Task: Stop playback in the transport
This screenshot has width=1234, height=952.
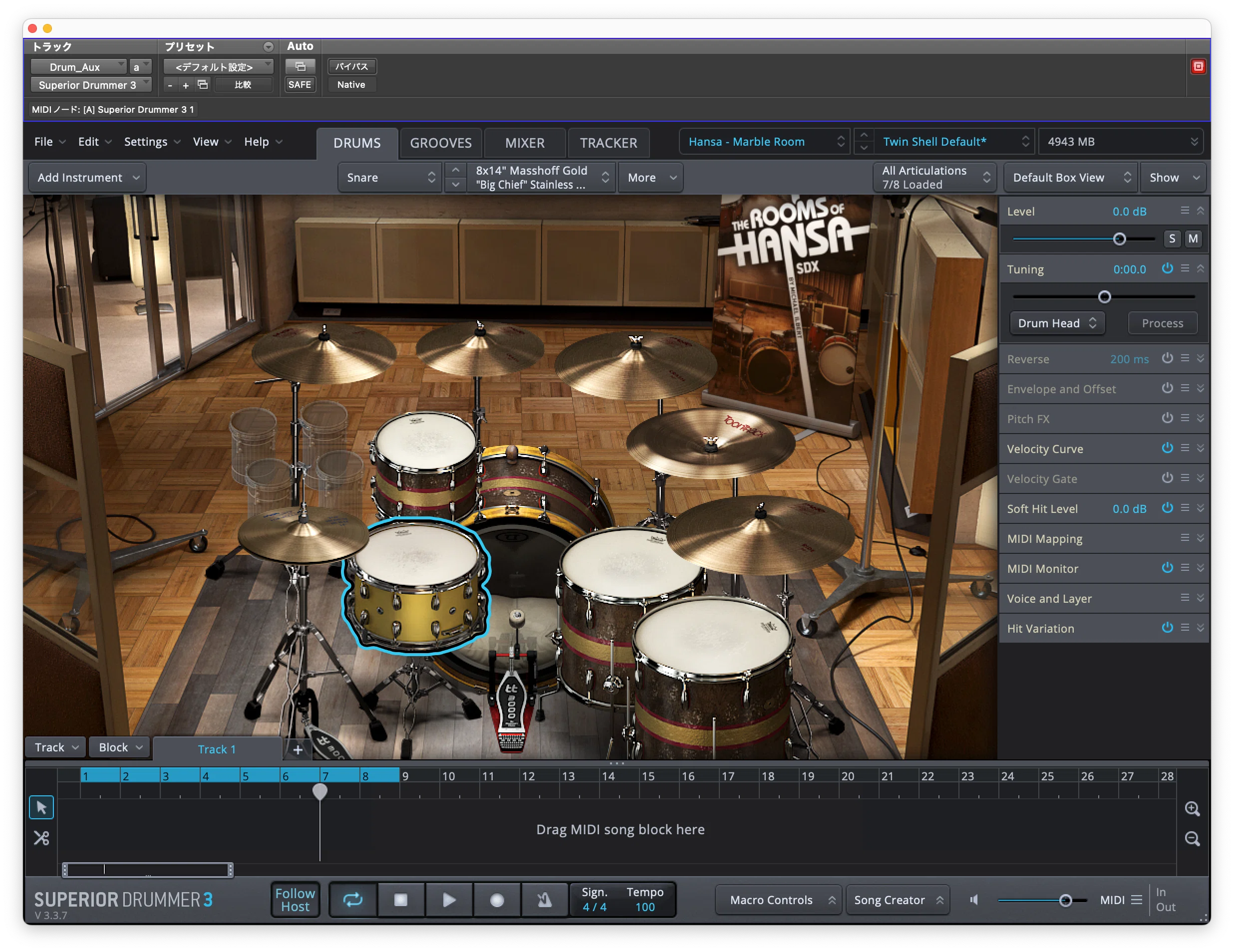Action: [400, 900]
